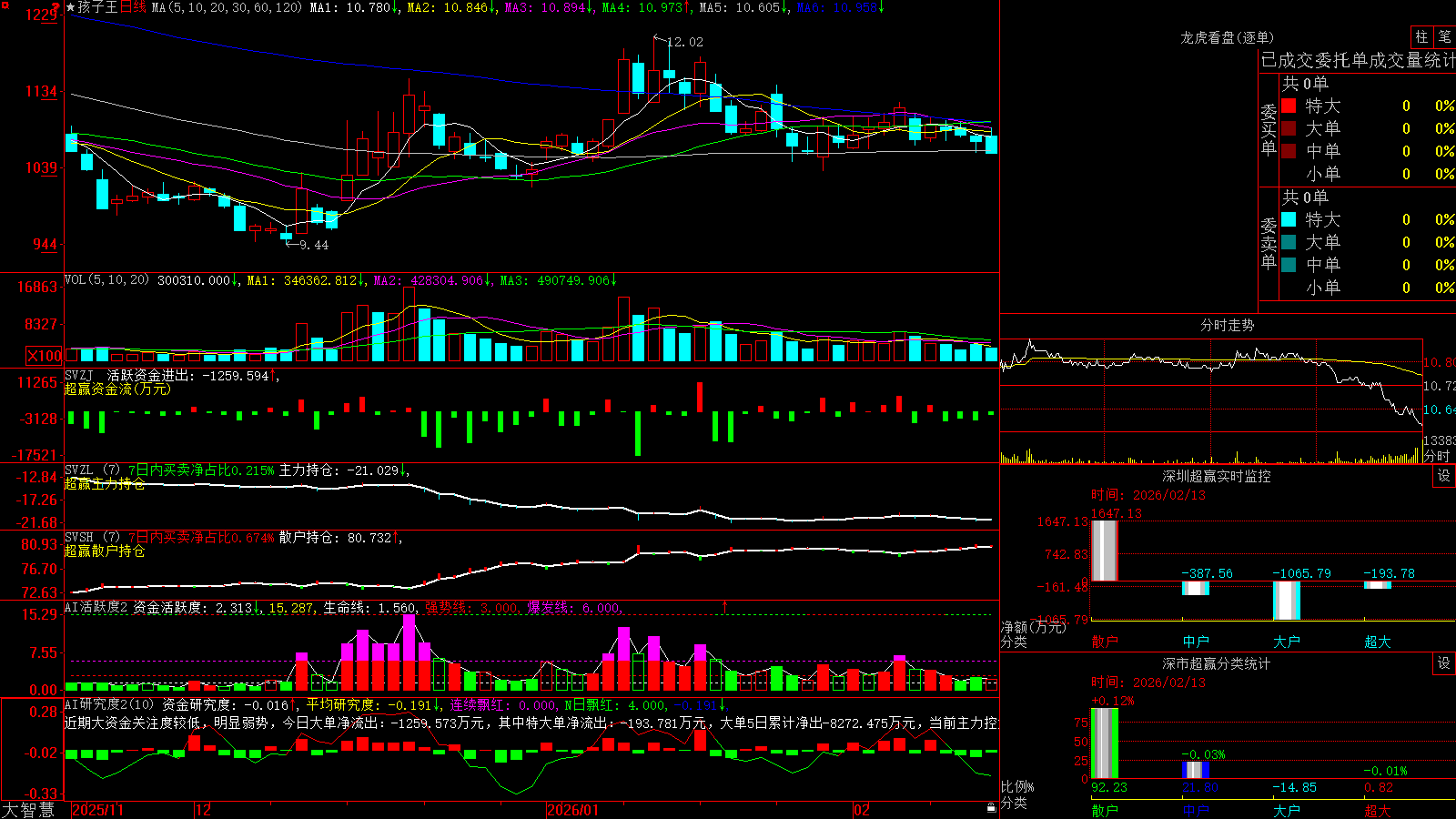Click the 超赢散户持仓 label
The height and width of the screenshot is (819, 1456).
[105, 551]
